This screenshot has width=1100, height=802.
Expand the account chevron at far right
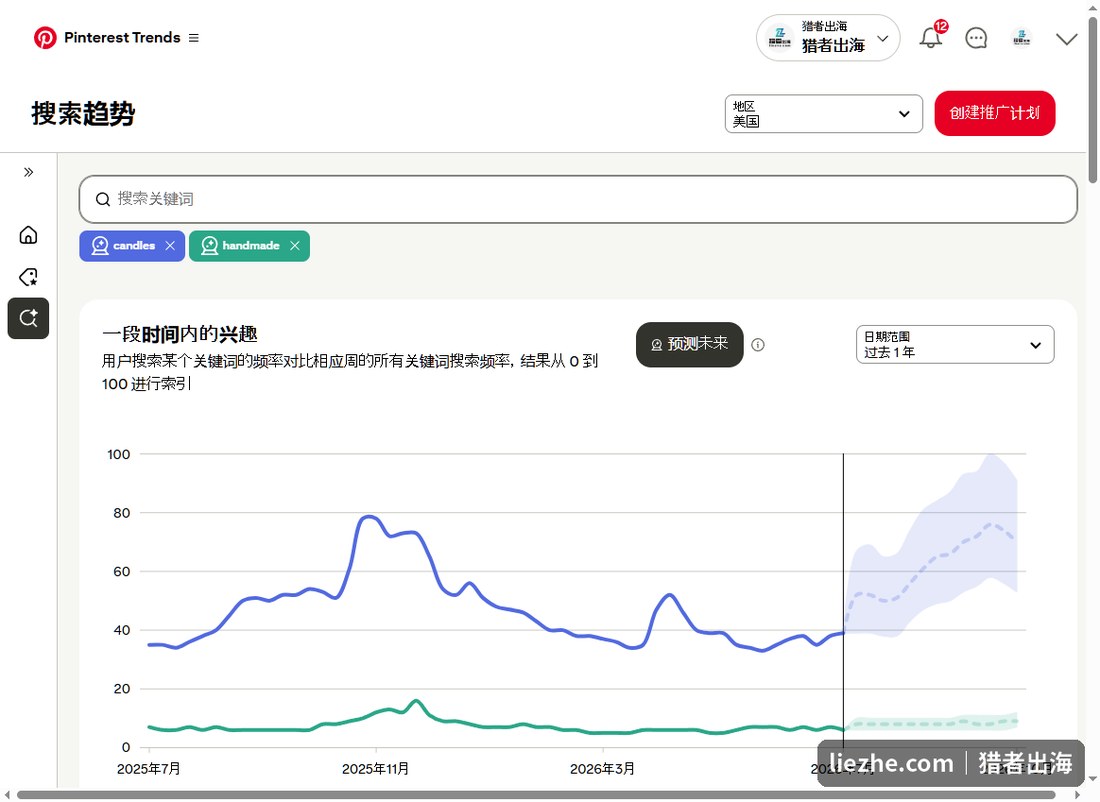tap(1066, 39)
